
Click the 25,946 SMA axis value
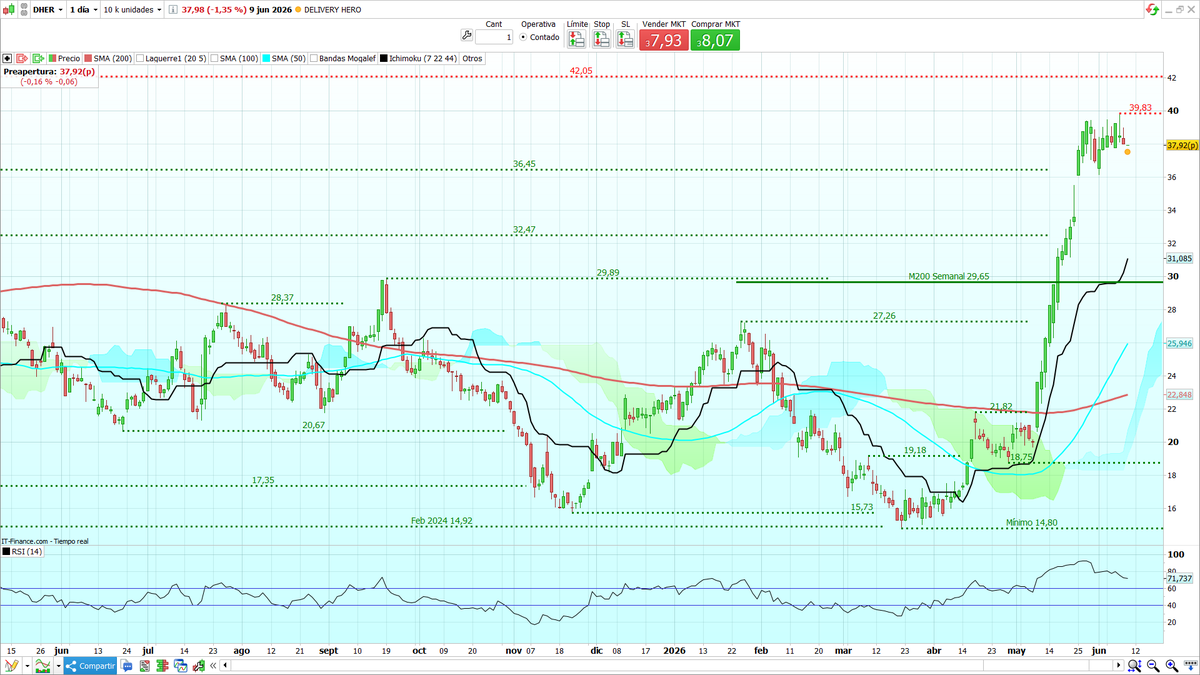(1180, 343)
